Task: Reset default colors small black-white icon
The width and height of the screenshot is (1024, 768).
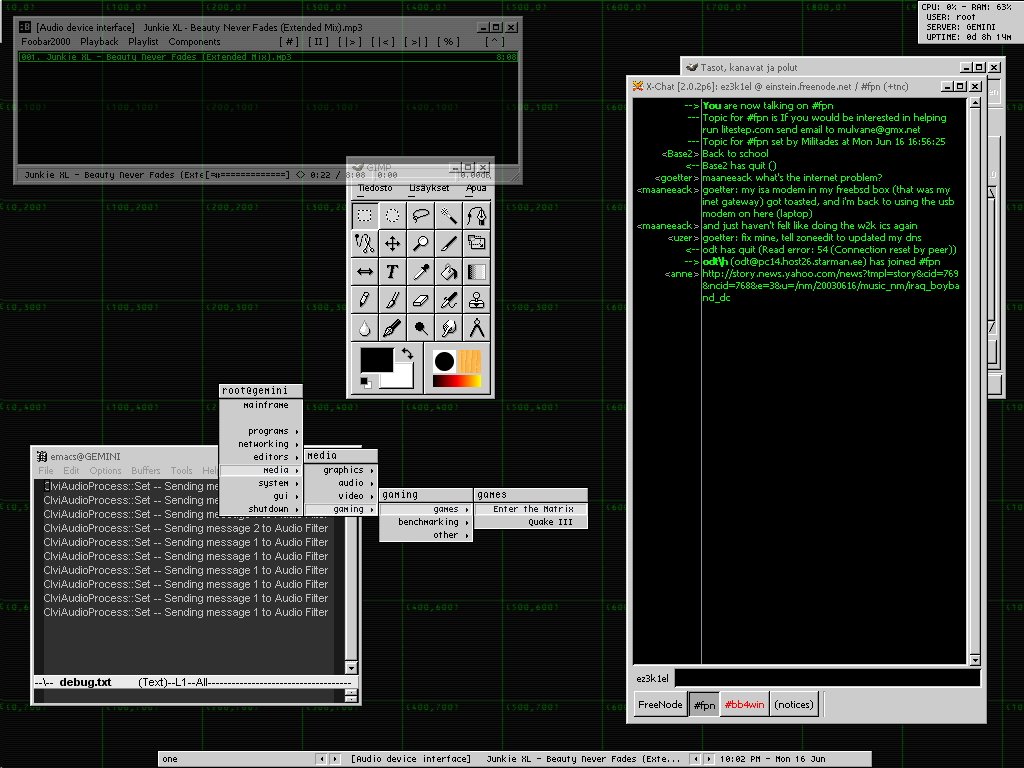Action: pos(366,383)
